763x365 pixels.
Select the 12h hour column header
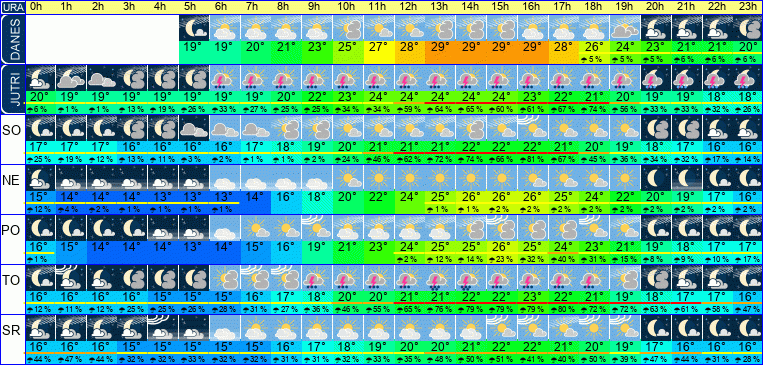coord(410,7)
